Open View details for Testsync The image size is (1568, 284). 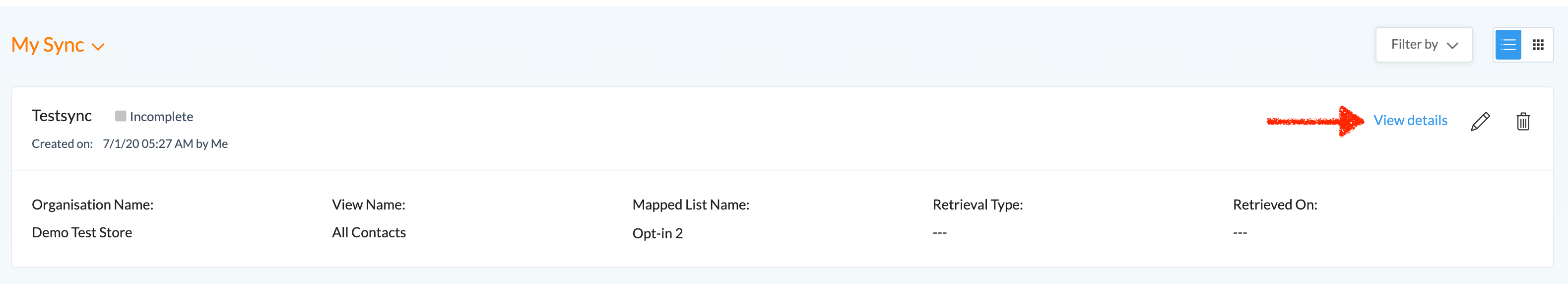(x=1410, y=121)
